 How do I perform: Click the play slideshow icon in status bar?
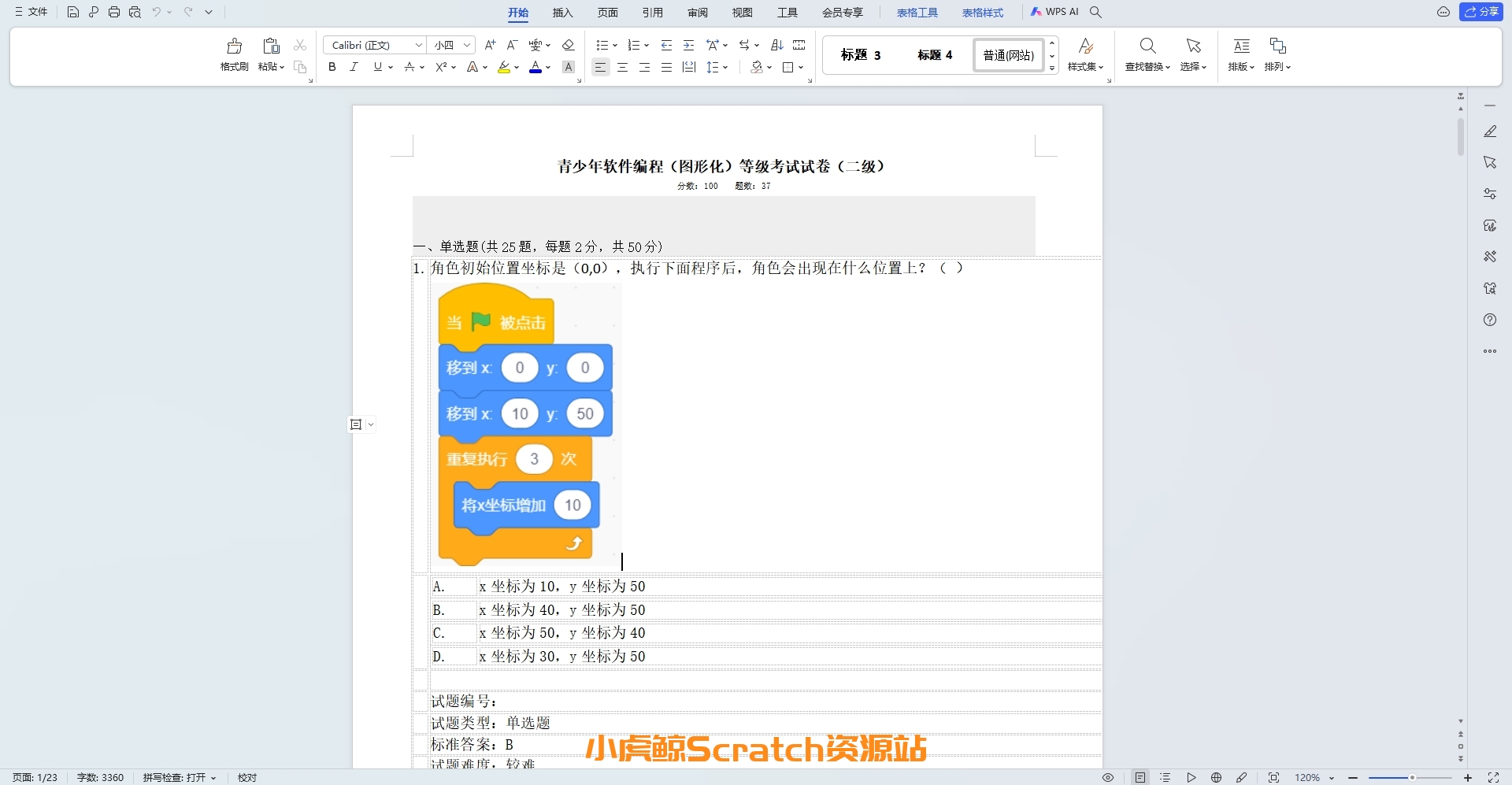coord(1191,777)
